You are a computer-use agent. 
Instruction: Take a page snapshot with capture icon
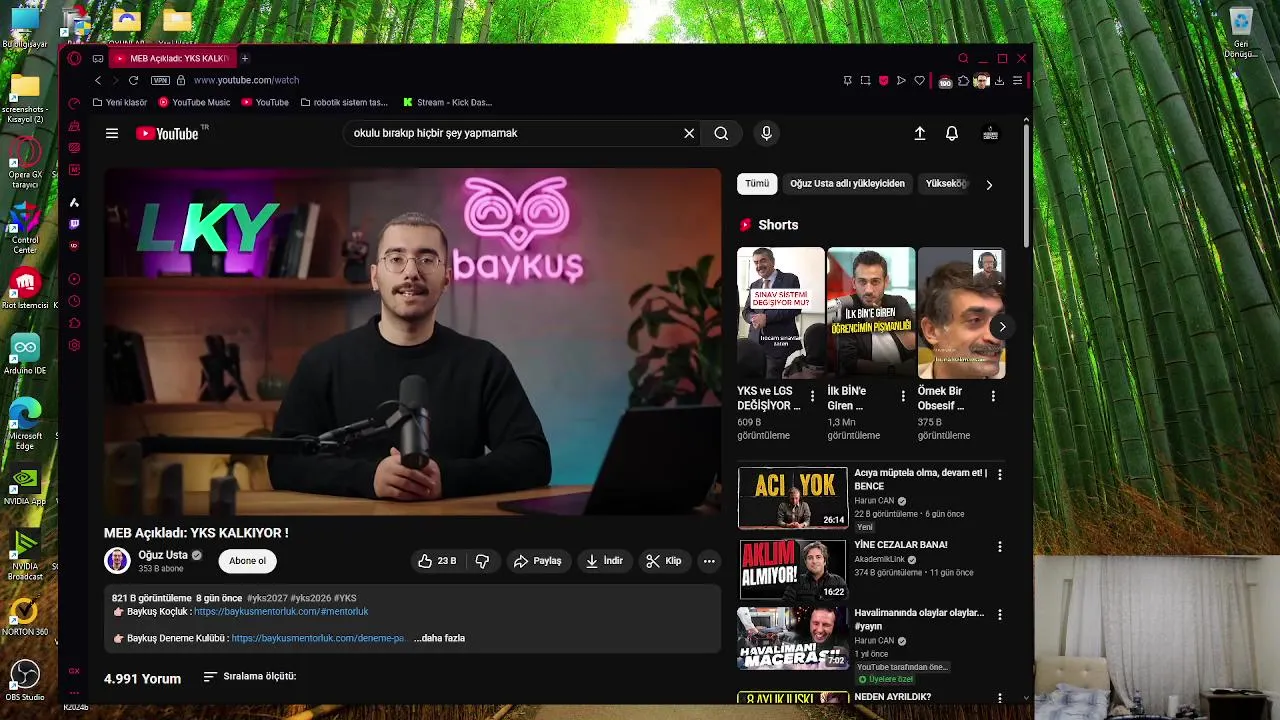coord(865,80)
